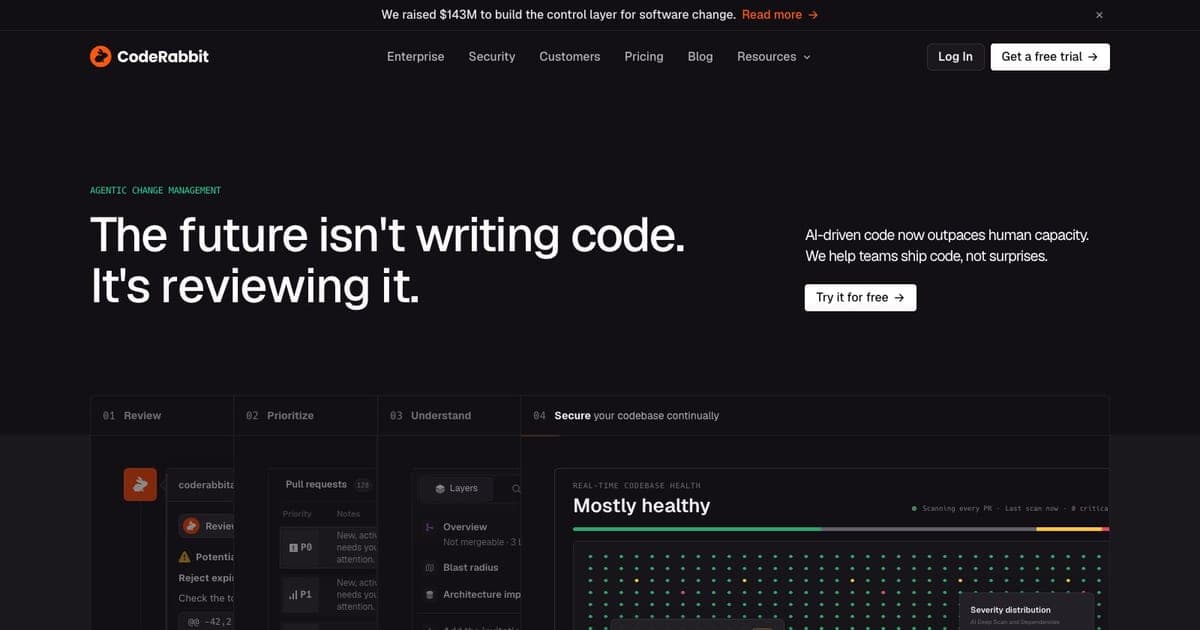
Task: Click the '@@ -42,2' diff line
Action: (x=209, y=621)
